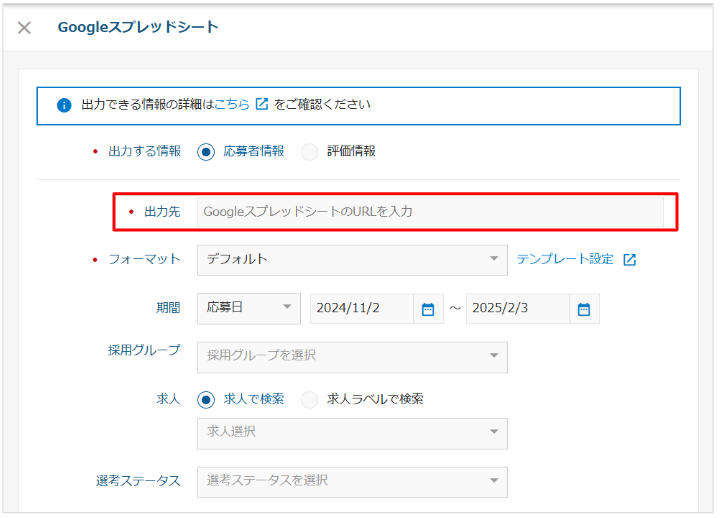
Task: Click the external link icon next to テンプレート設定
Action: tap(630, 260)
